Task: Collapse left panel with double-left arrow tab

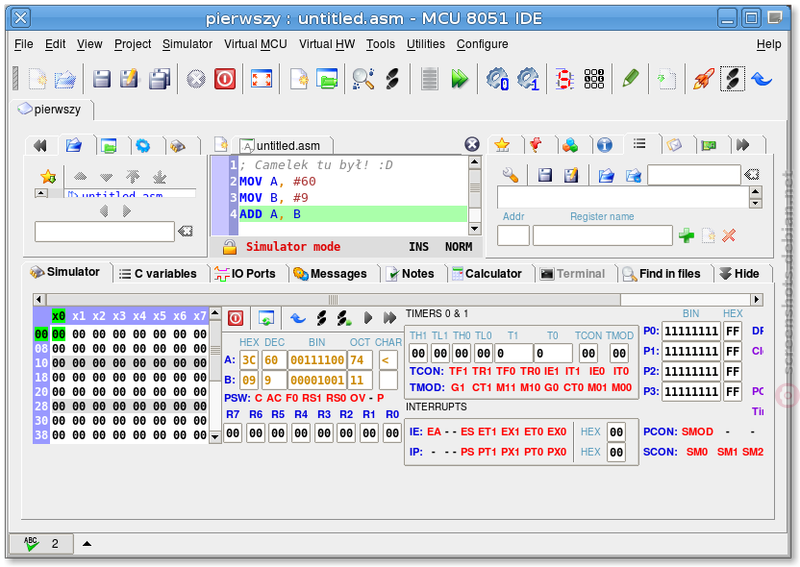Action: click(40, 145)
